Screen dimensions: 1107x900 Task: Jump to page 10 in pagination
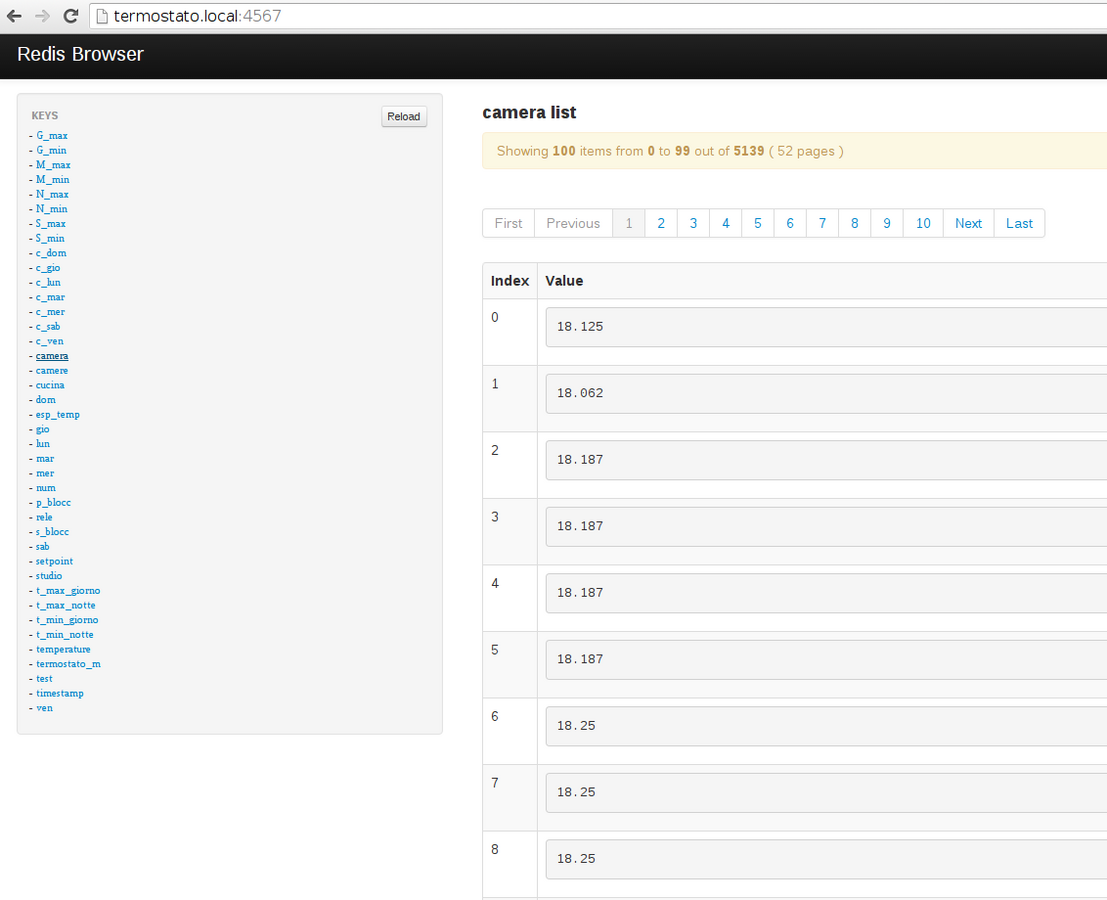923,223
